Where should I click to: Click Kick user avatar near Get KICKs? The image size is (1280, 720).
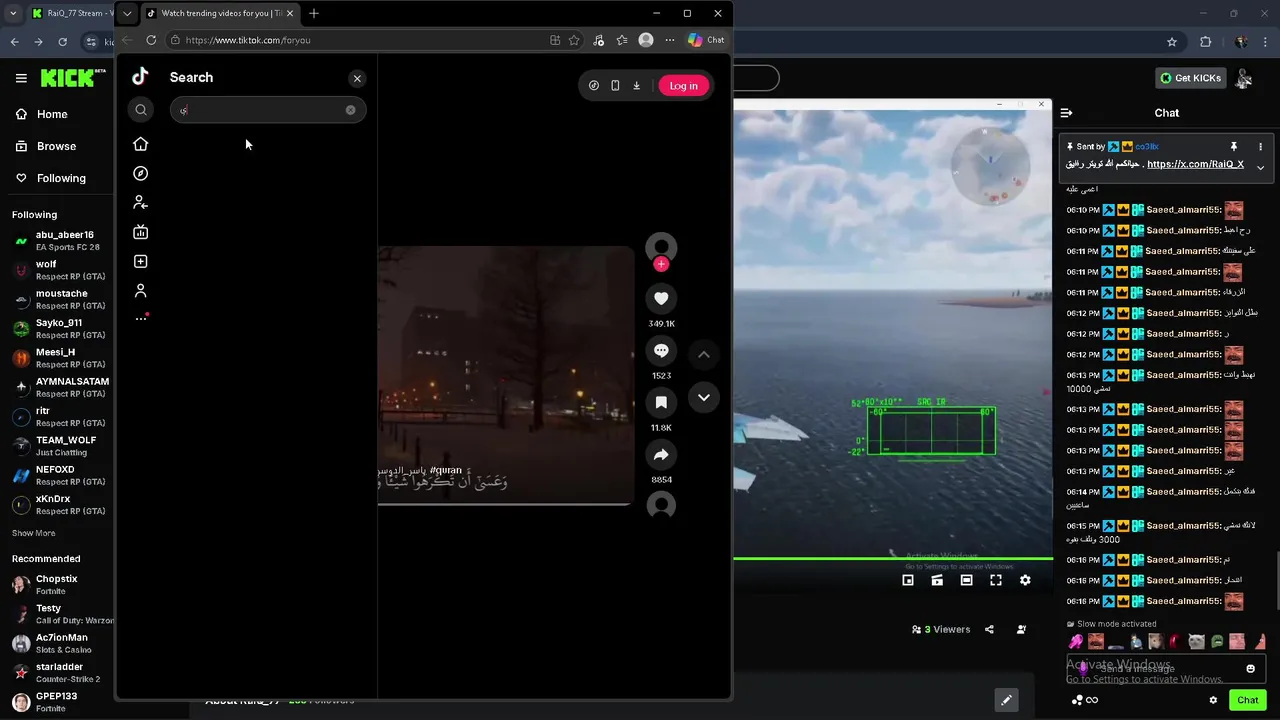point(1244,78)
